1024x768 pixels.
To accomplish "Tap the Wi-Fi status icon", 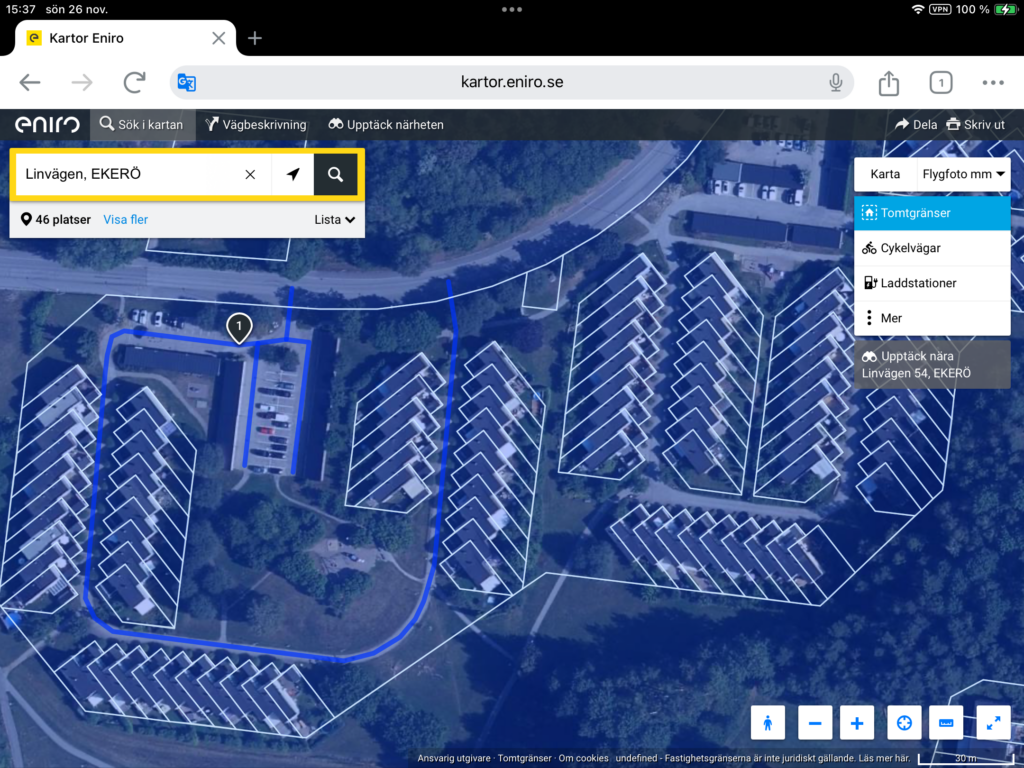I will (x=918, y=9).
